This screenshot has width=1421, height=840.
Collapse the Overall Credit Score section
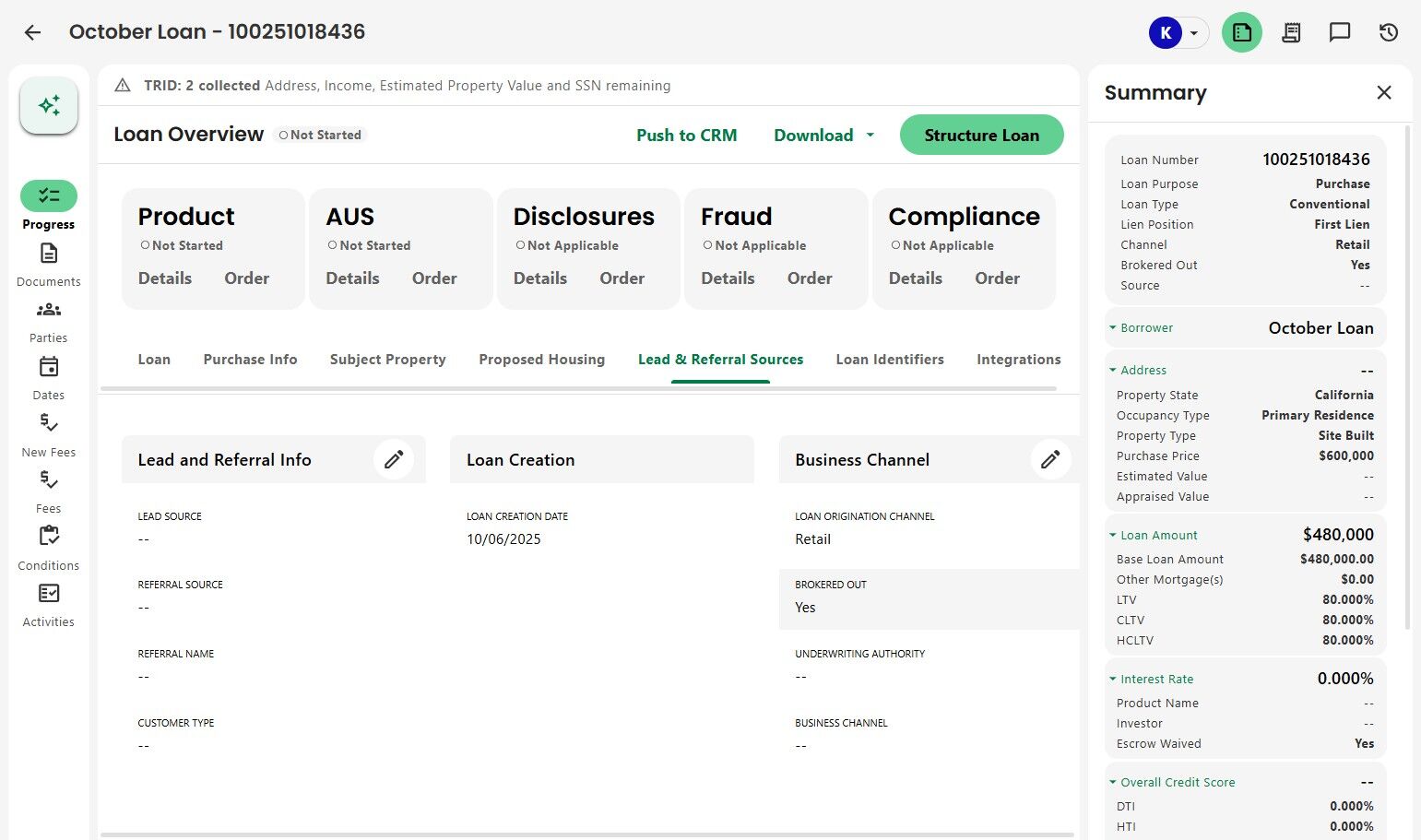tap(1113, 782)
